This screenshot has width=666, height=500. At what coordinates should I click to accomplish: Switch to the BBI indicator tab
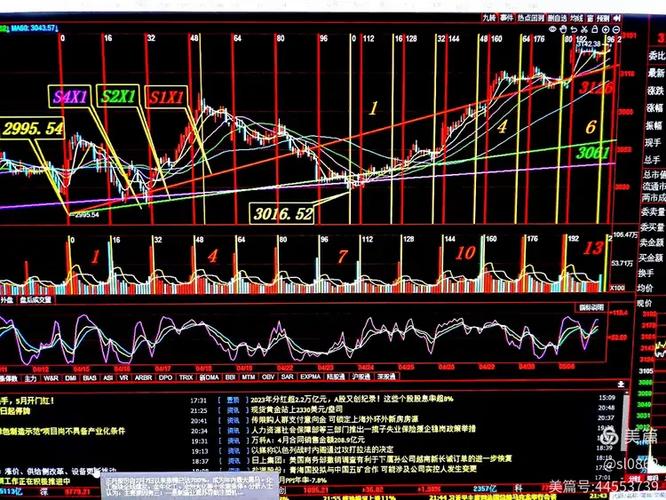(x=230, y=378)
